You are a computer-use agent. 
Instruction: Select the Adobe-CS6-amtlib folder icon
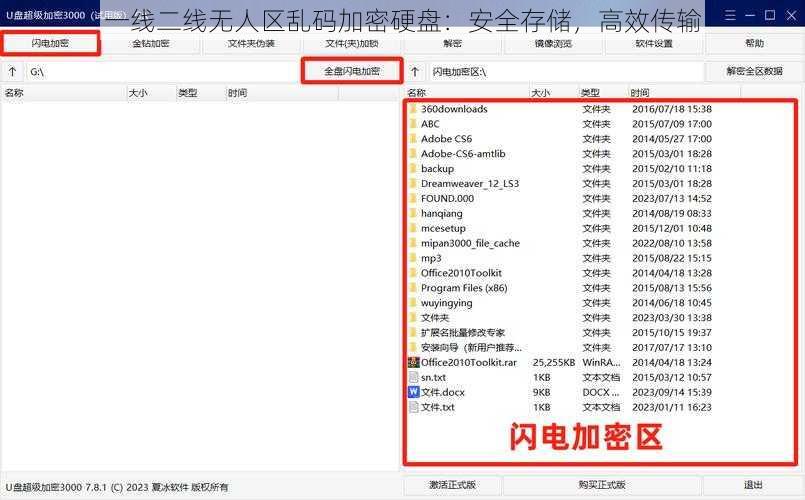(x=413, y=153)
